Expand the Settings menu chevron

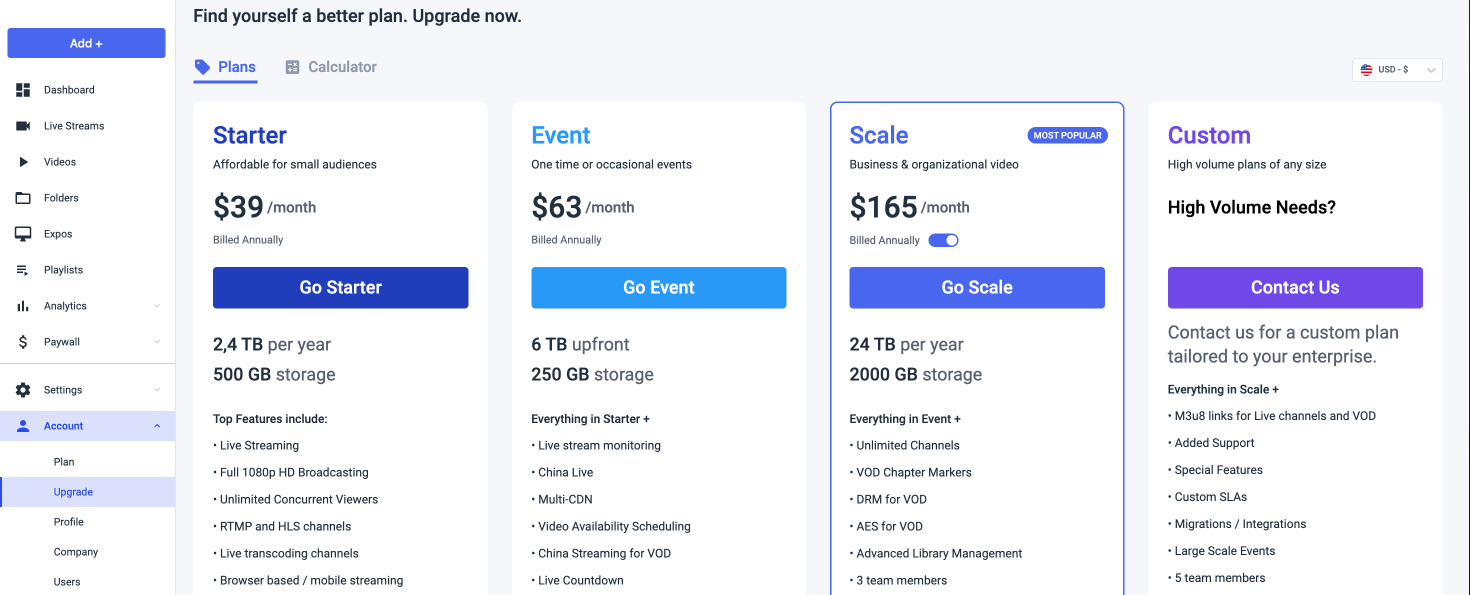coord(157,390)
